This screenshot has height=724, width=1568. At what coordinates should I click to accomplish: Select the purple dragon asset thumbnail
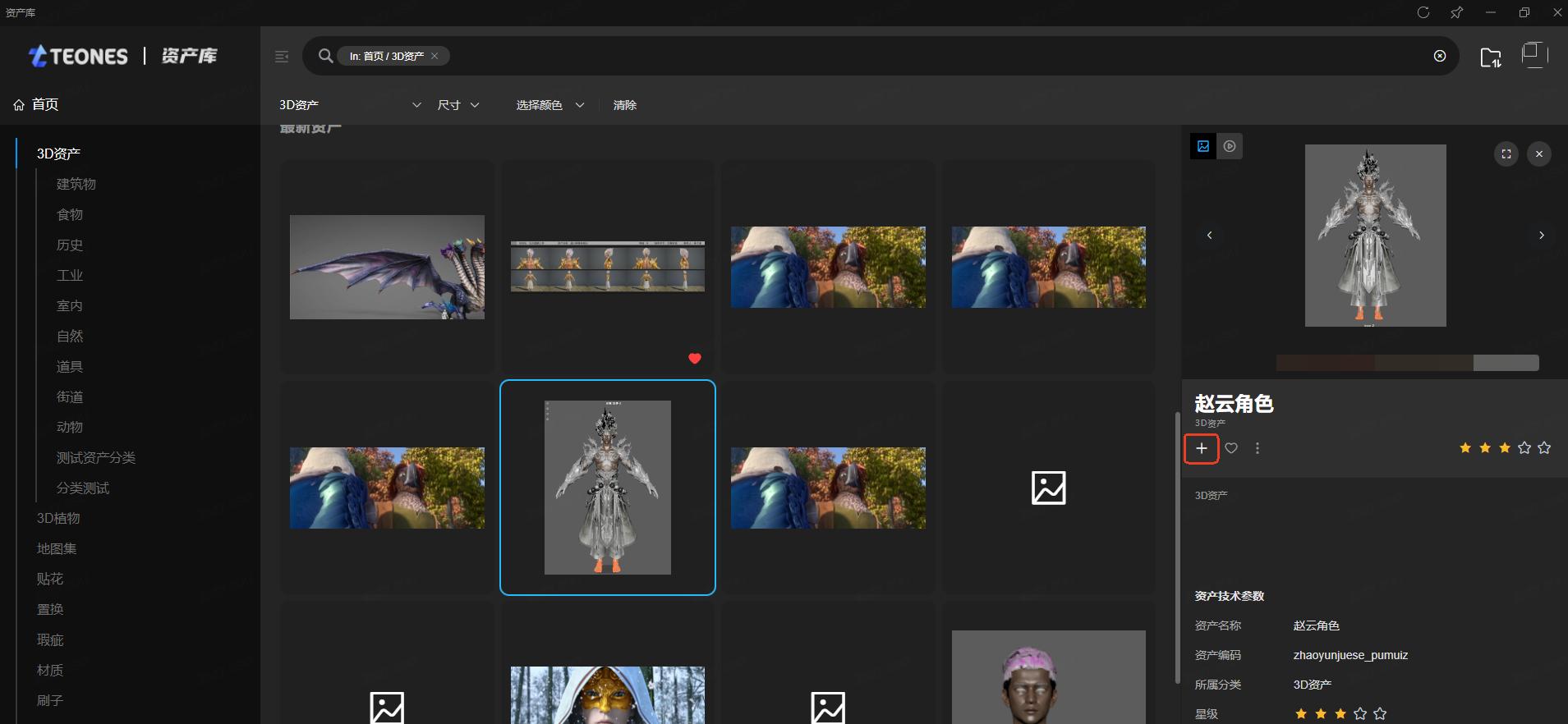(x=387, y=267)
